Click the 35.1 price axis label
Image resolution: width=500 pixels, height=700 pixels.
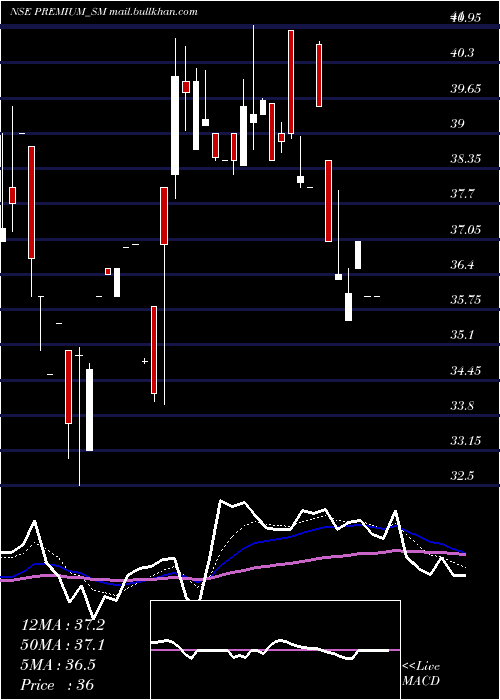[462, 335]
